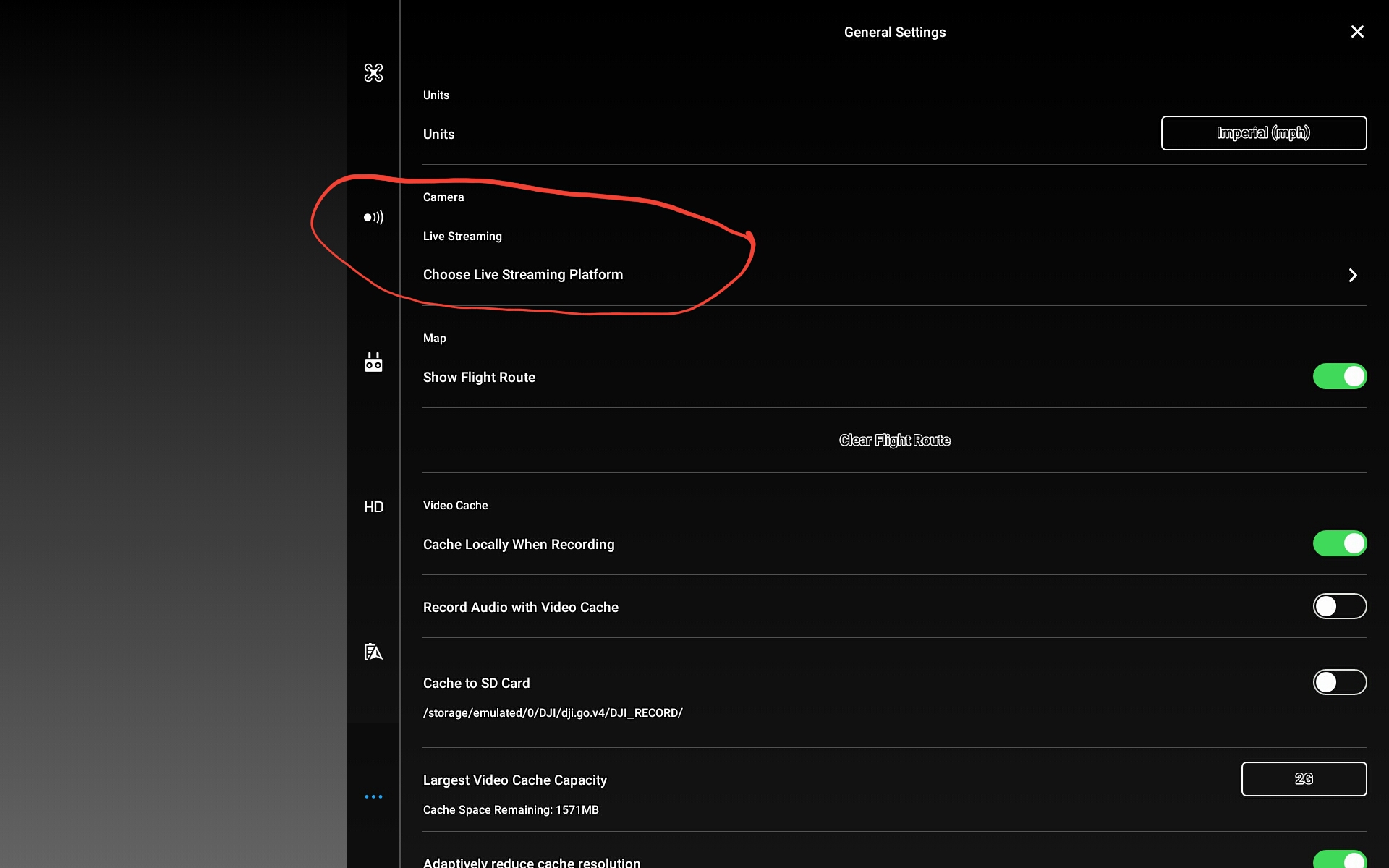1389x868 pixels.
Task: Close the General Settings panel
Action: click(x=1357, y=32)
